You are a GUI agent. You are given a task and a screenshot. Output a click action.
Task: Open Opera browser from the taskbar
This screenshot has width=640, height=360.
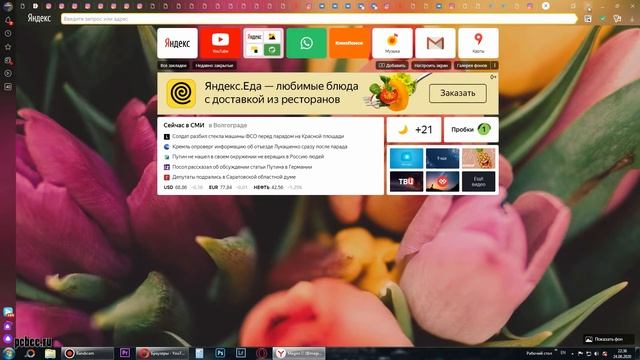click(262, 353)
